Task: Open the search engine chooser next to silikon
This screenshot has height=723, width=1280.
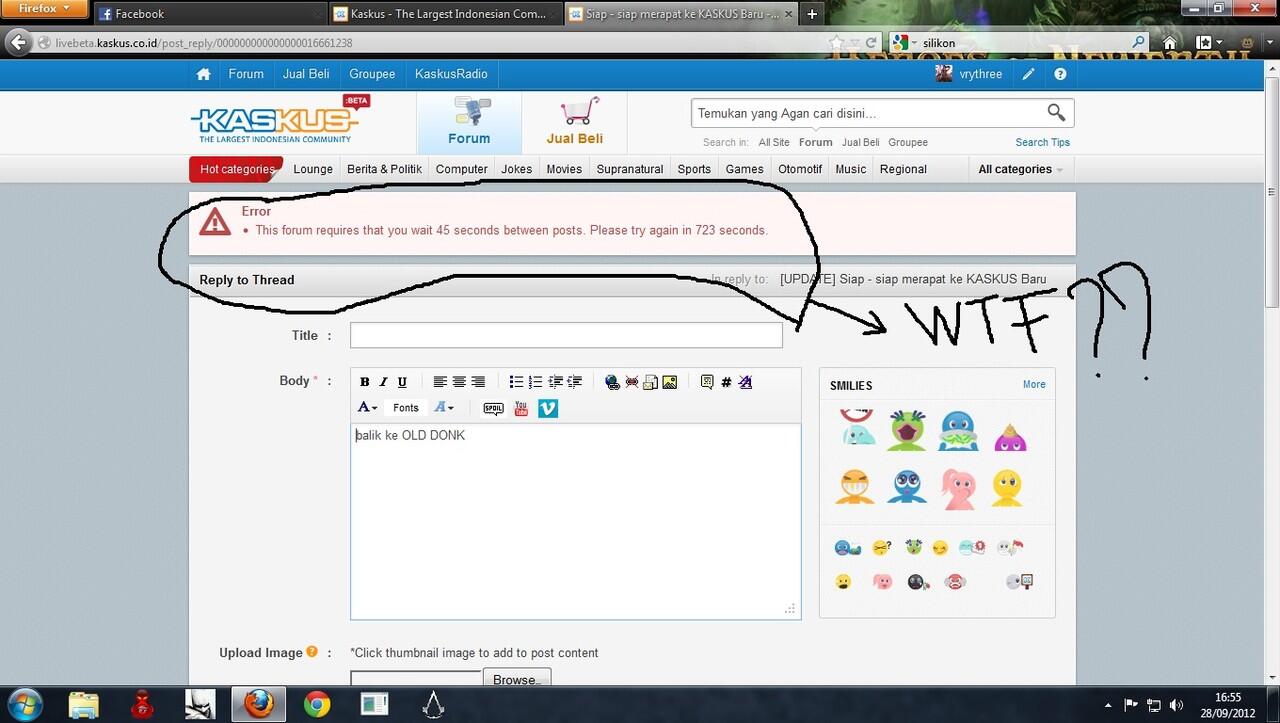Action: tap(903, 43)
